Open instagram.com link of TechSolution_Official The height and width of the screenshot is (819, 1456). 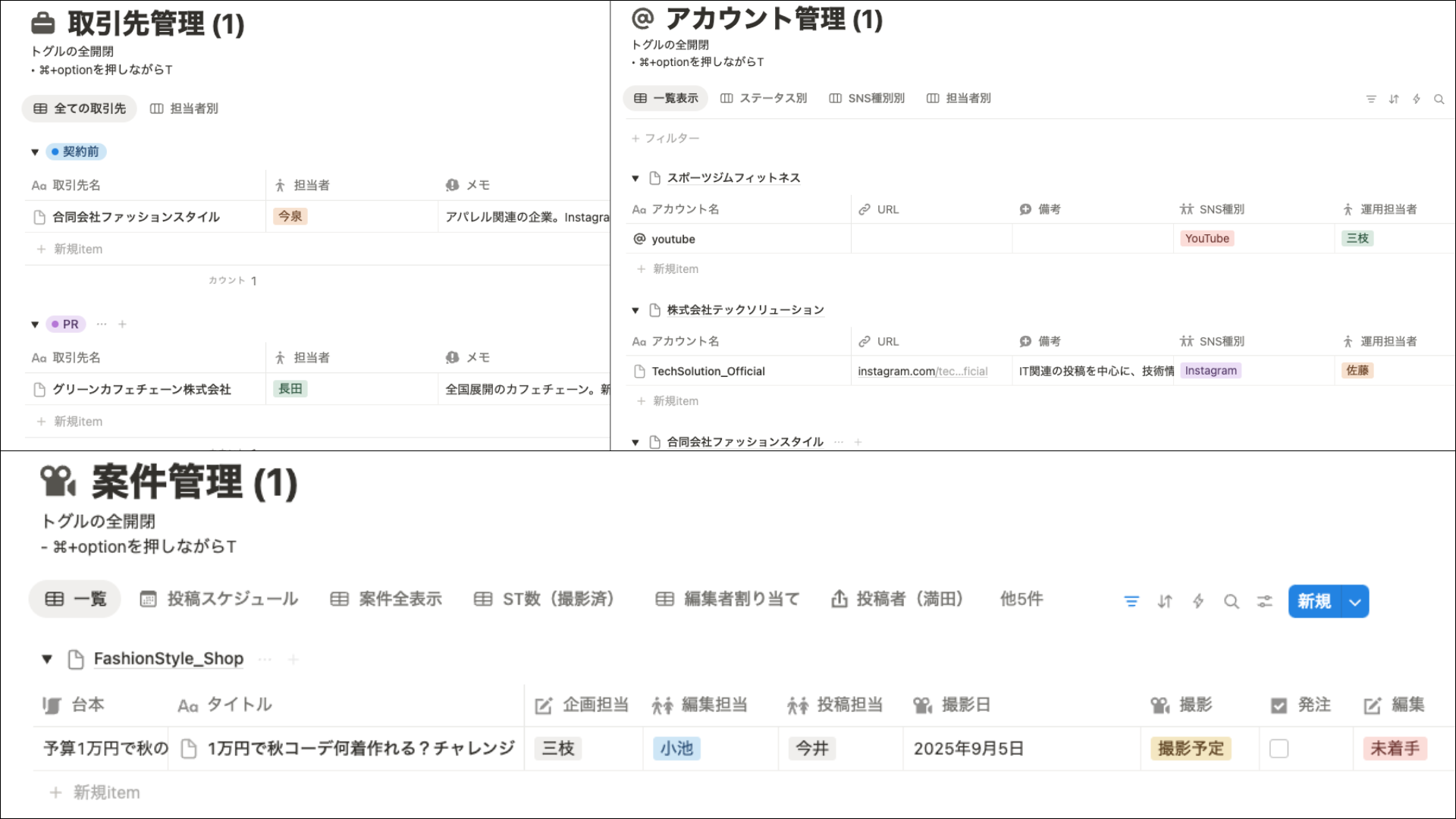coord(923,371)
